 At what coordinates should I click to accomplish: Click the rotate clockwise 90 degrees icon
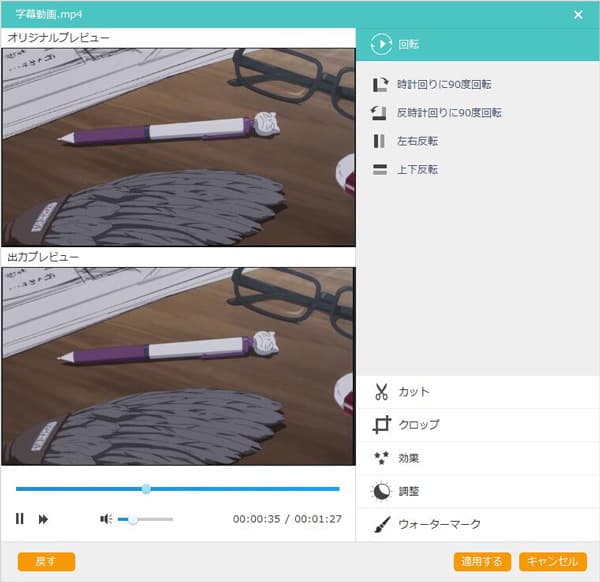379,85
